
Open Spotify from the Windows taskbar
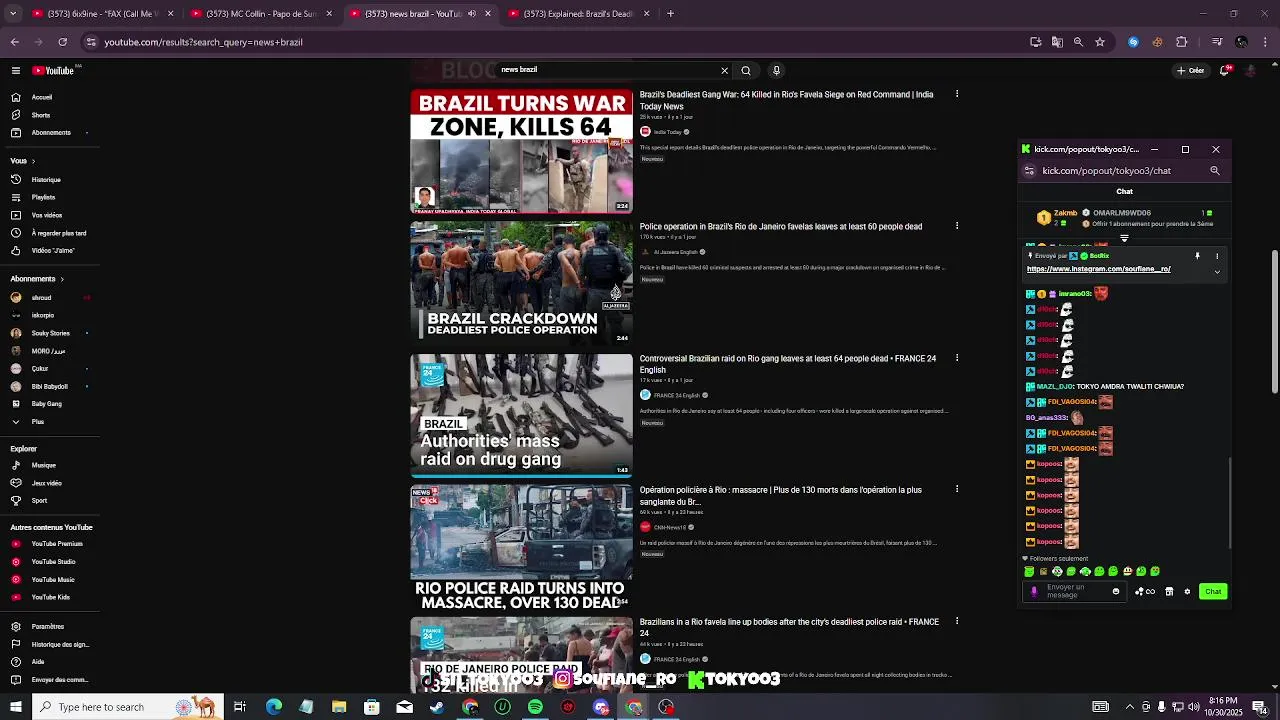click(535, 707)
